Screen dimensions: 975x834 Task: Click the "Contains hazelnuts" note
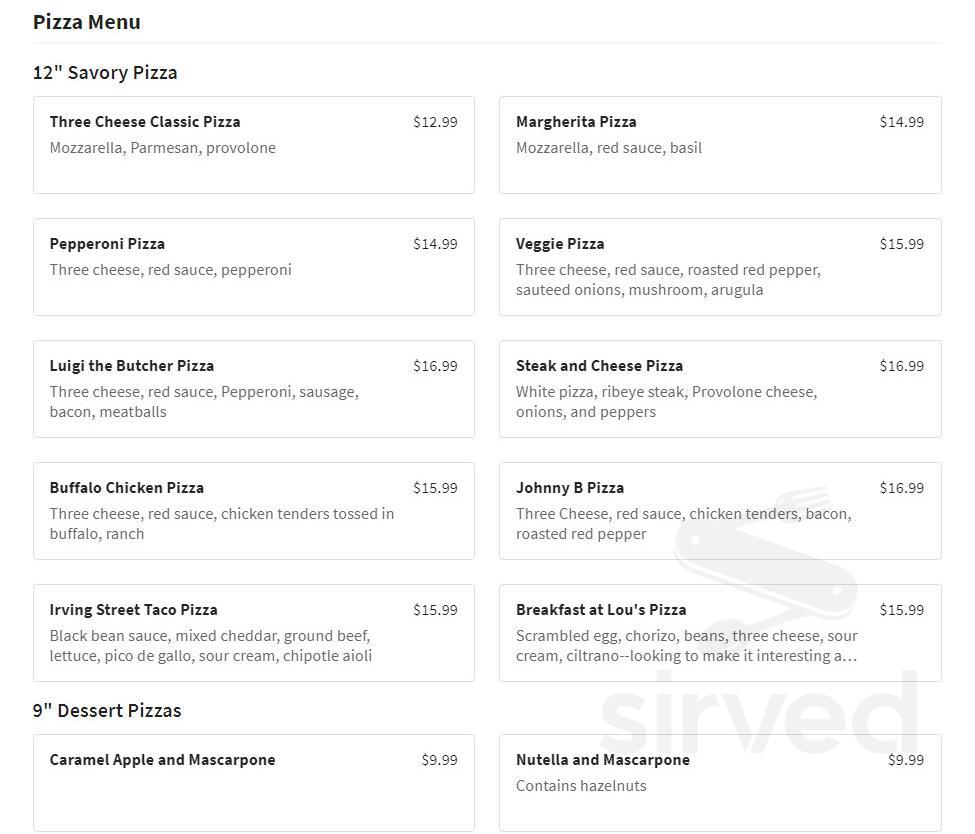pyautogui.click(x=581, y=786)
